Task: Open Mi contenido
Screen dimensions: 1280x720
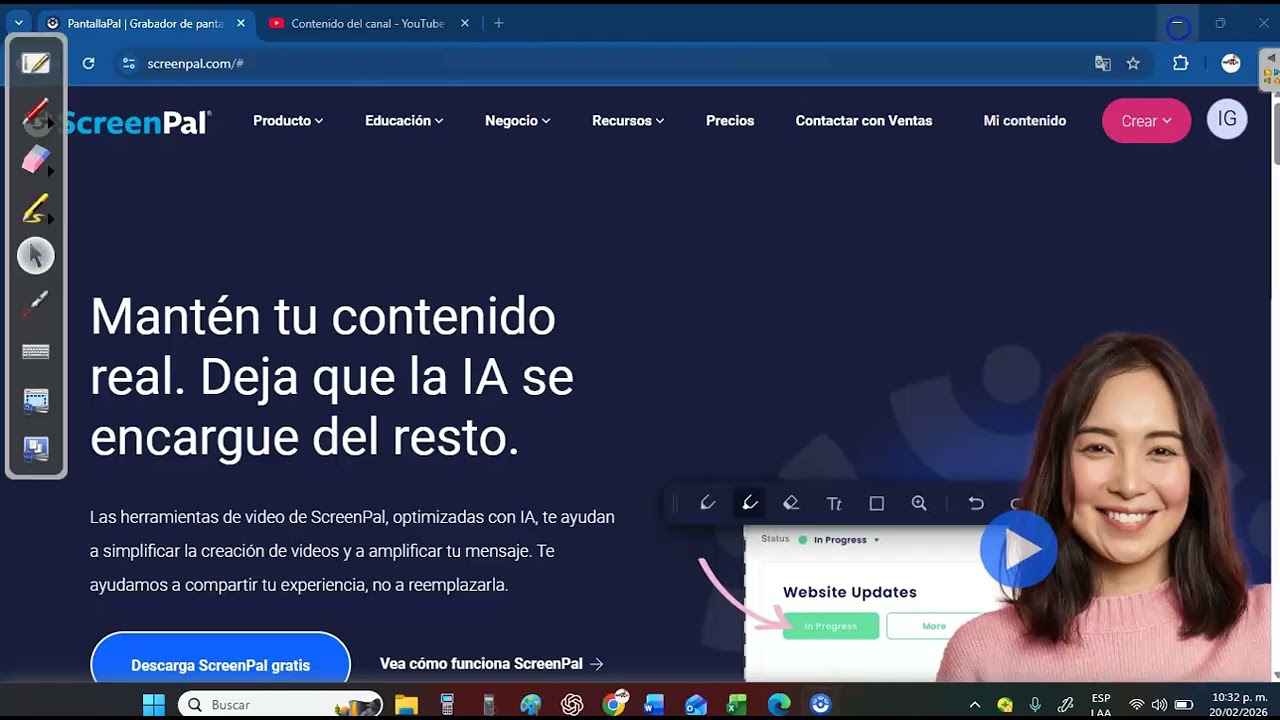Action: pos(1025,120)
